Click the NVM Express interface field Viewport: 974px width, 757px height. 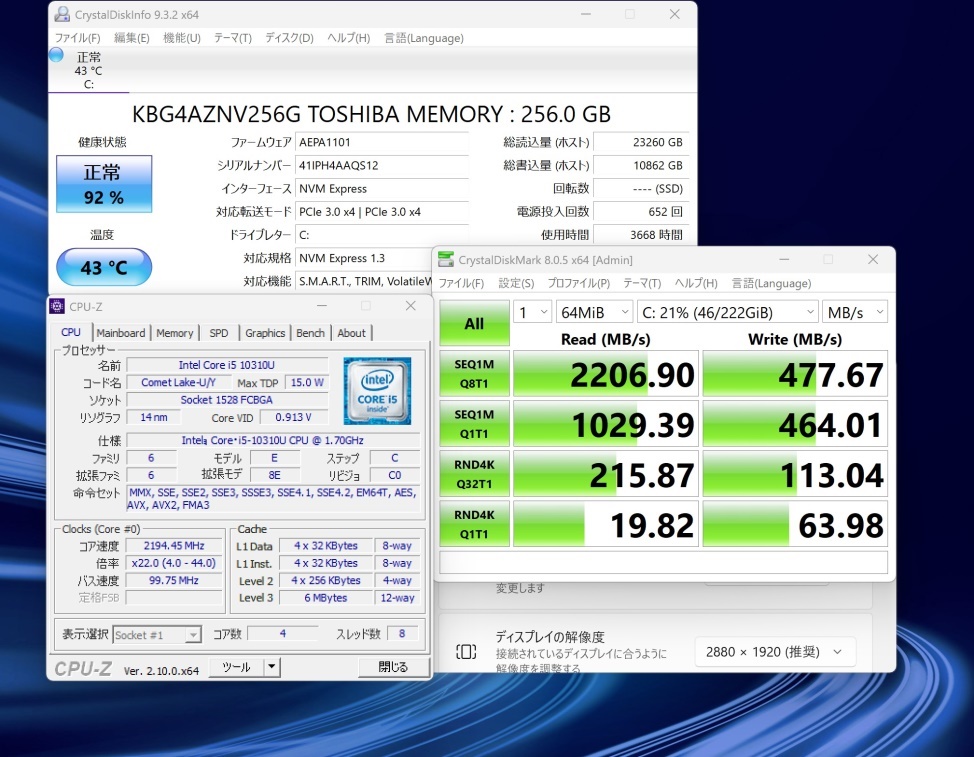381,189
